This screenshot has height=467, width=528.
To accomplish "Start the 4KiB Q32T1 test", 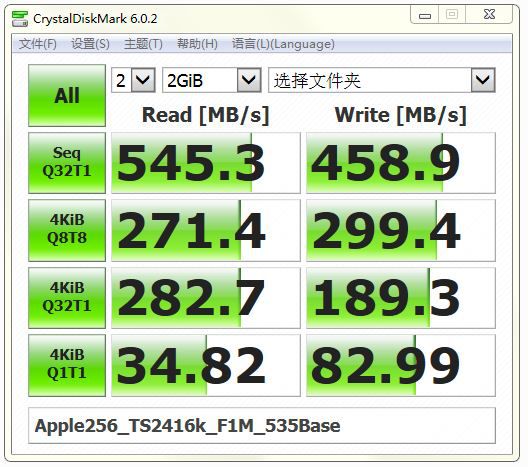I will [67, 298].
